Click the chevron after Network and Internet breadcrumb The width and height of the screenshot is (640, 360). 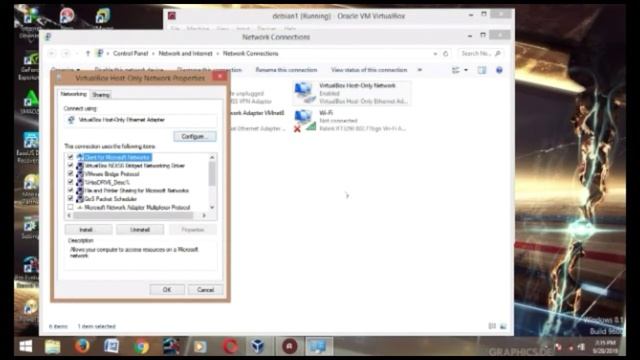[218, 53]
